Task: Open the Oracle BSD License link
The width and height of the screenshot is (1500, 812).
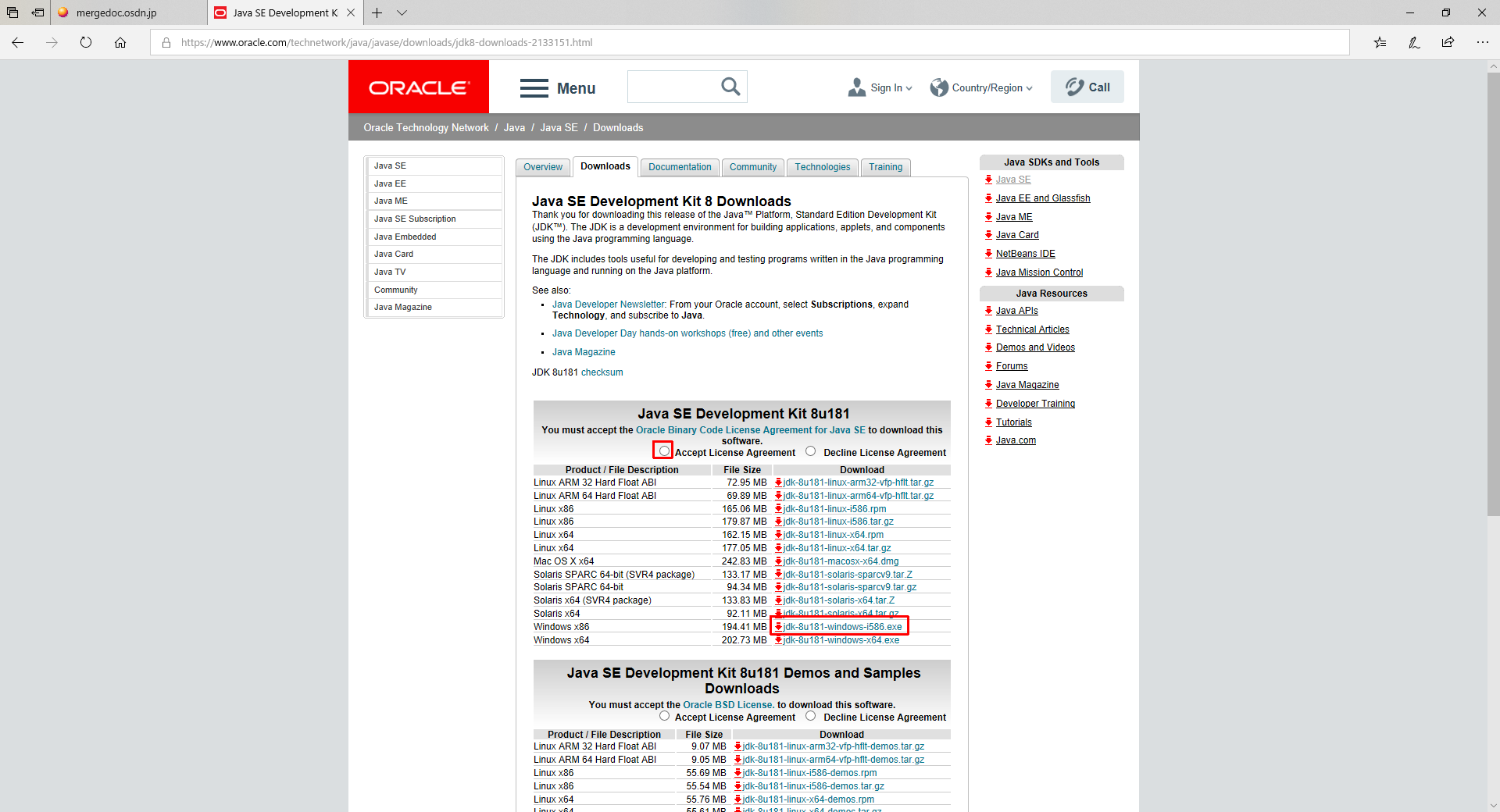Action: point(727,705)
